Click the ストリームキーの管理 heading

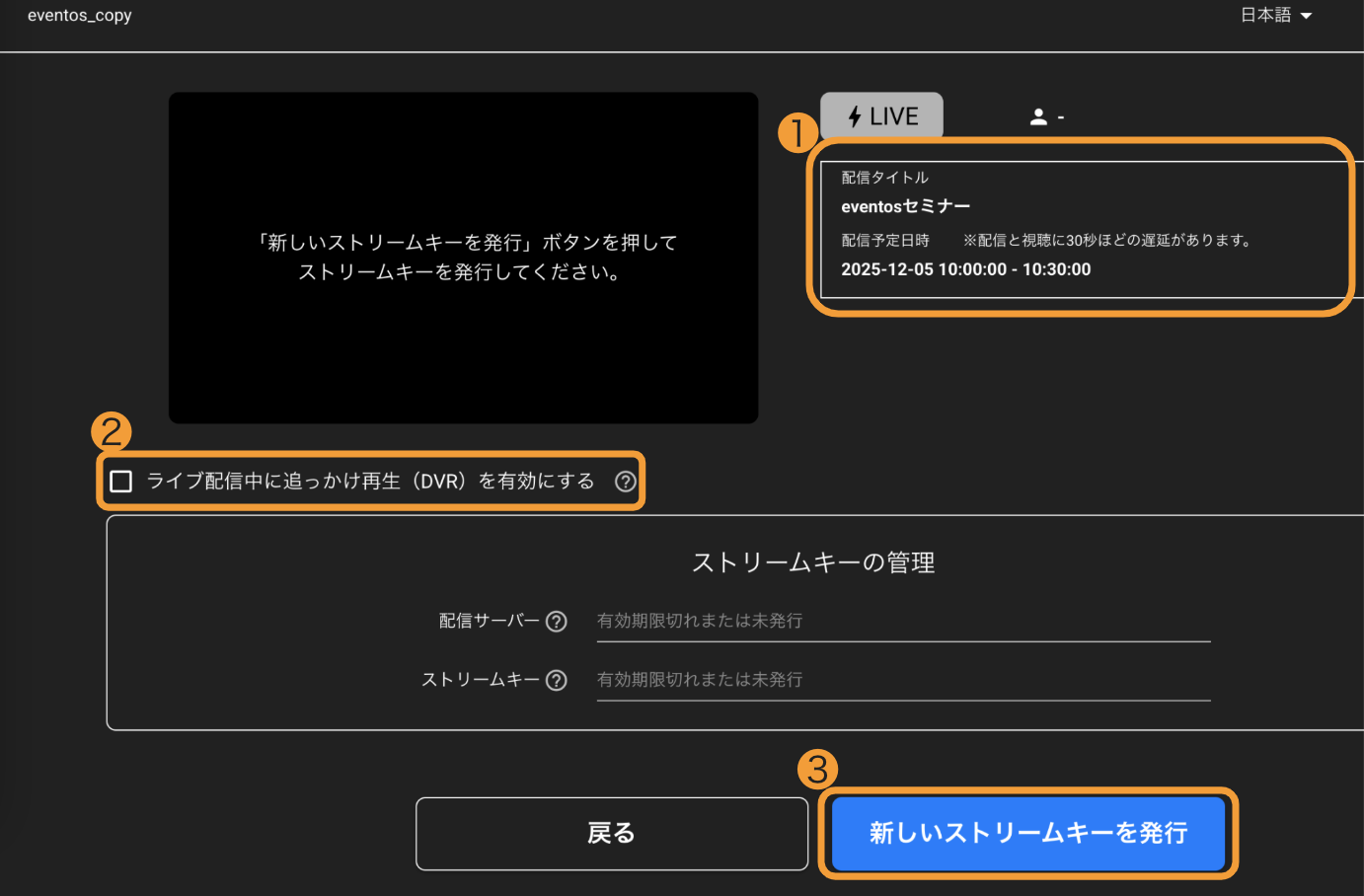(x=813, y=562)
